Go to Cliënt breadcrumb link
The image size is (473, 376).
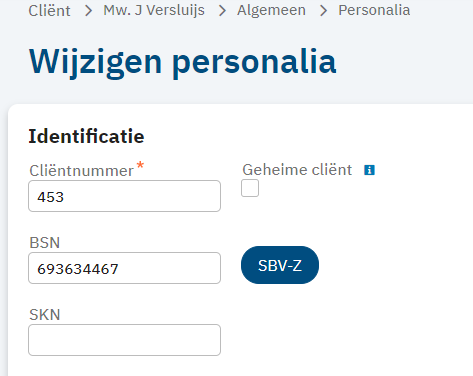tap(49, 10)
